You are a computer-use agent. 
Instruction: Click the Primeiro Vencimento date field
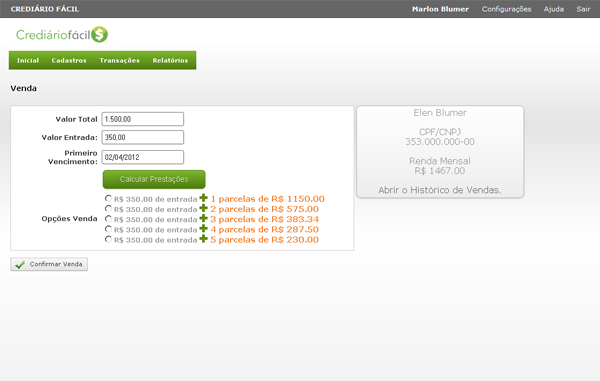[x=143, y=157]
